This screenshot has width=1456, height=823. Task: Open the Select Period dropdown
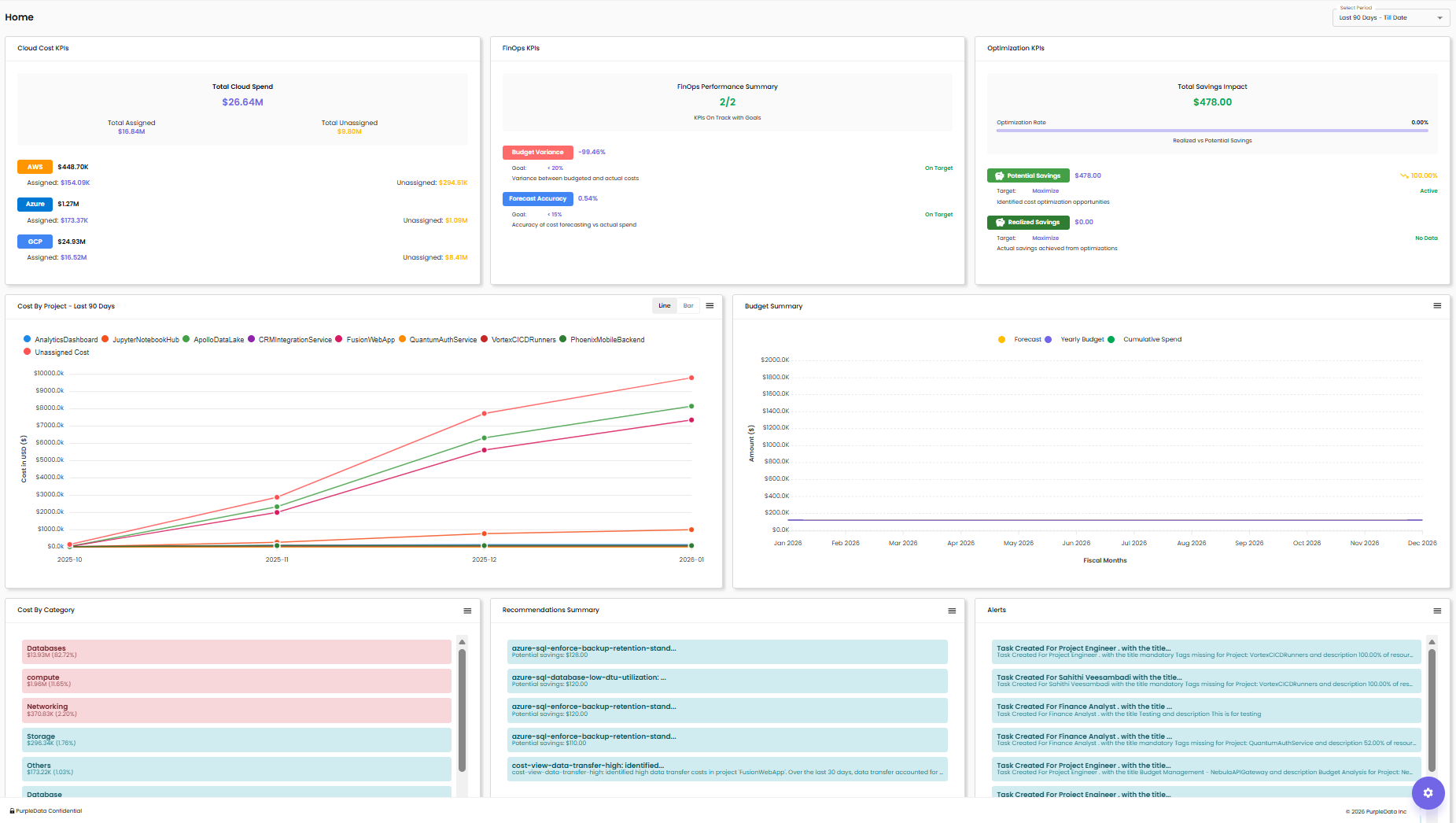click(x=1390, y=17)
